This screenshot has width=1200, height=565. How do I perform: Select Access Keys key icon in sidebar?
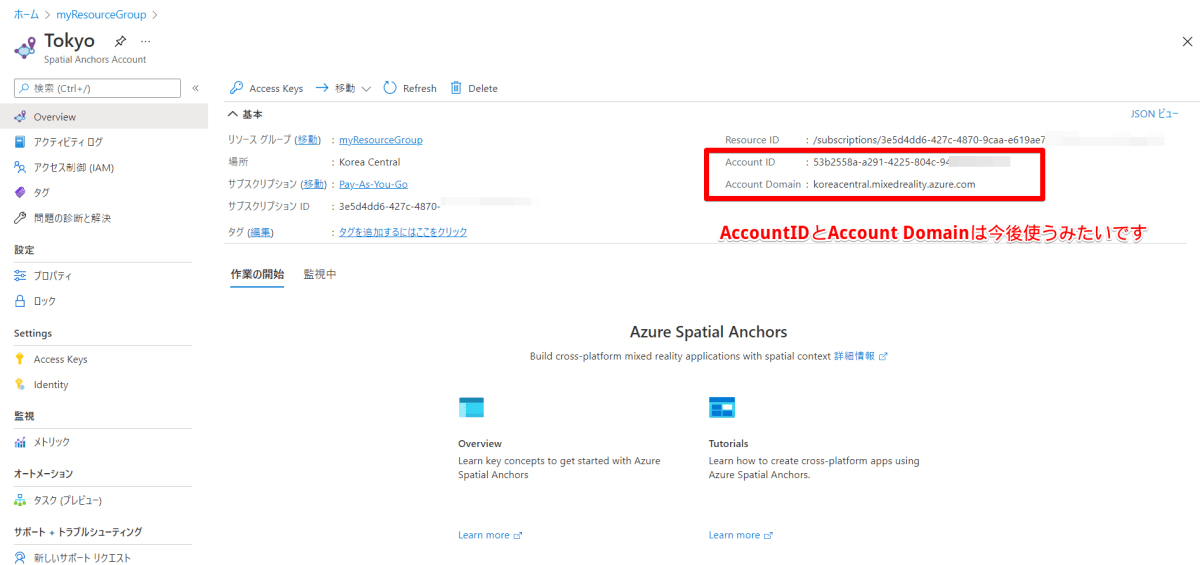21,359
